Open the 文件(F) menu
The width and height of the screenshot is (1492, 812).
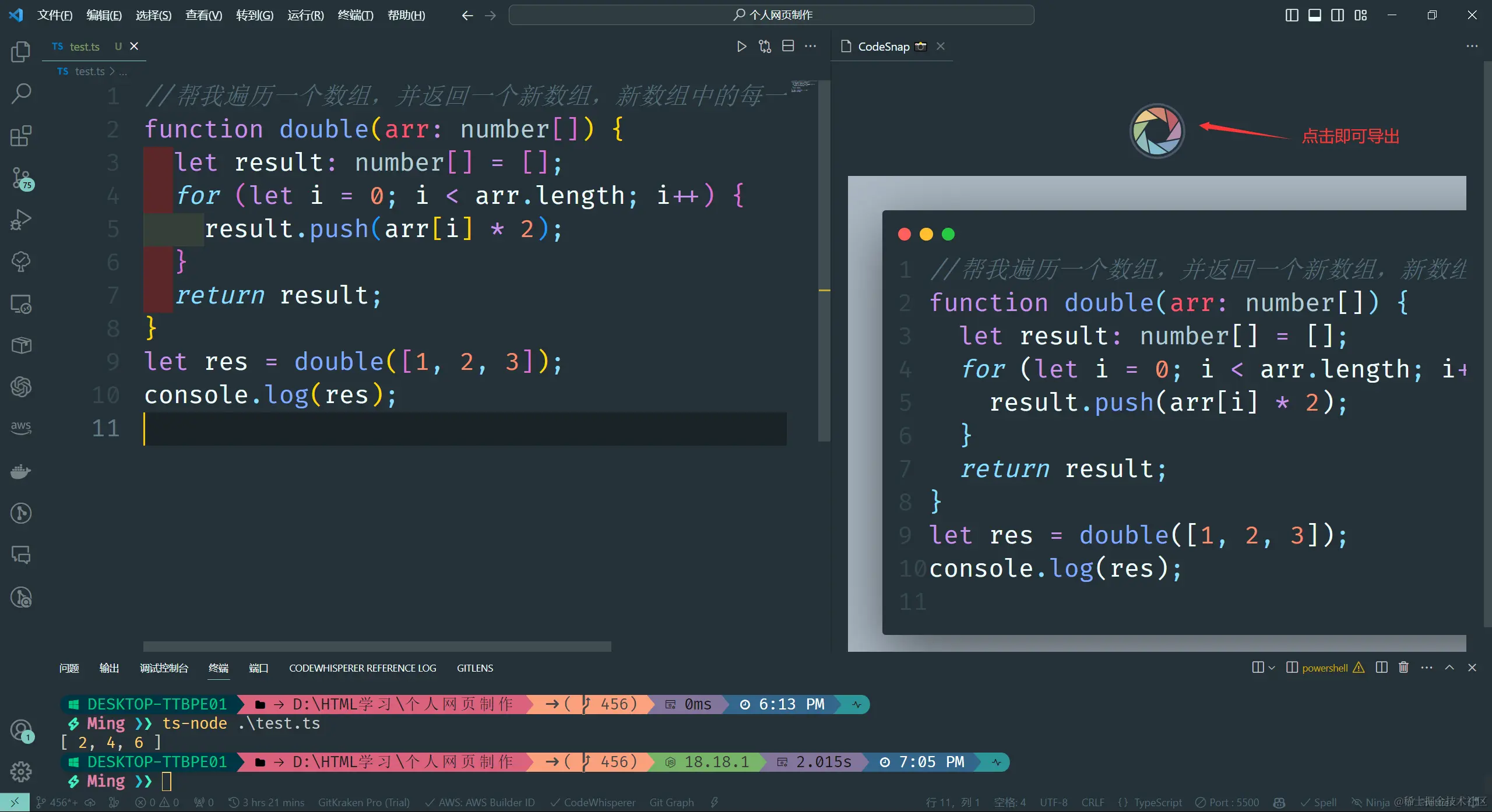55,15
